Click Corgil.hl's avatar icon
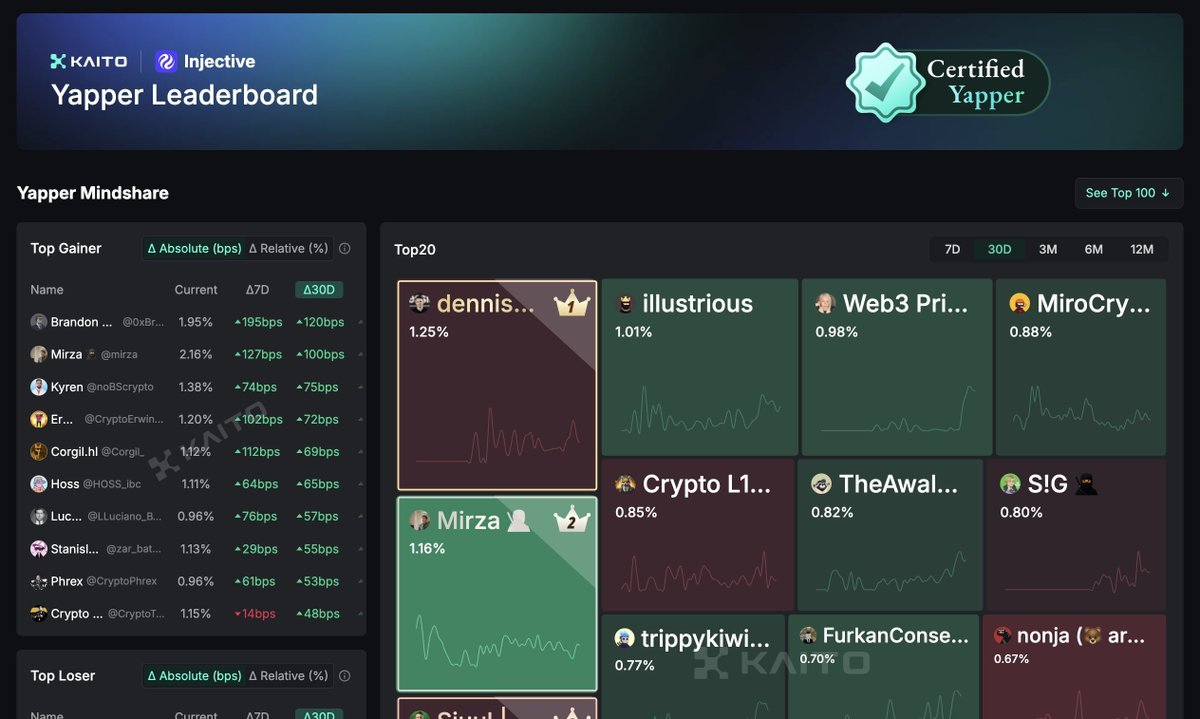This screenshot has width=1200, height=719. coord(39,452)
